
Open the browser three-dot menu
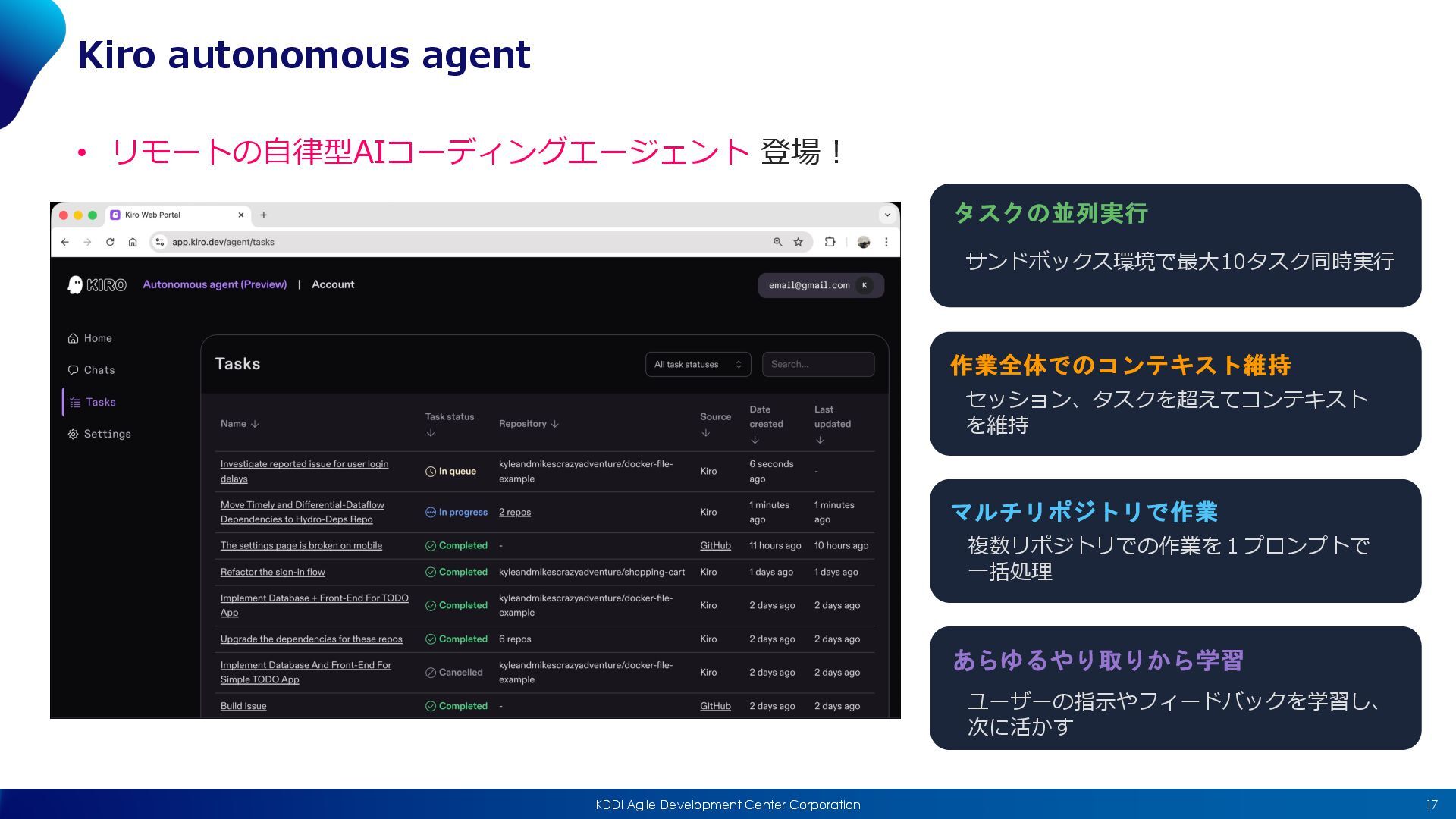(x=886, y=242)
